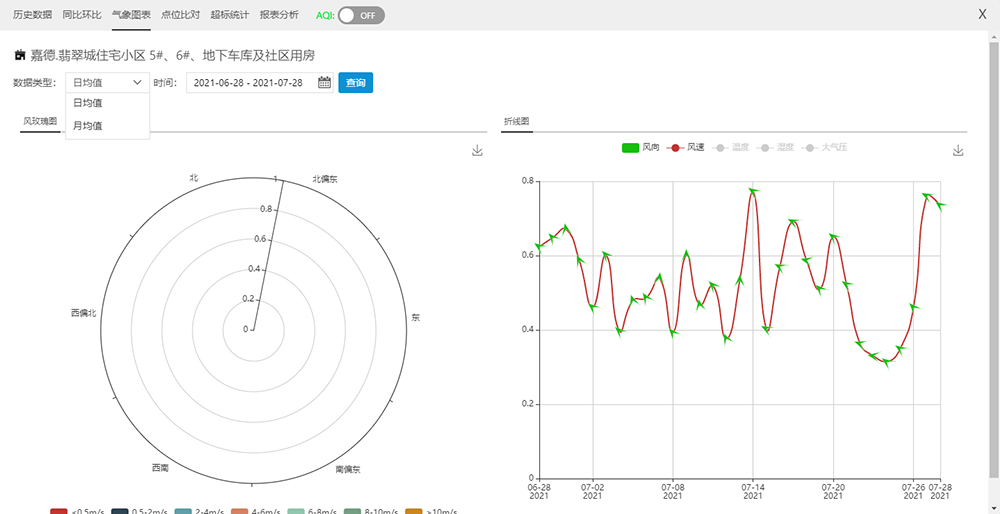Toggle the 风向 green legend marker
Viewport: 1000px width, 514px height.
click(630, 148)
